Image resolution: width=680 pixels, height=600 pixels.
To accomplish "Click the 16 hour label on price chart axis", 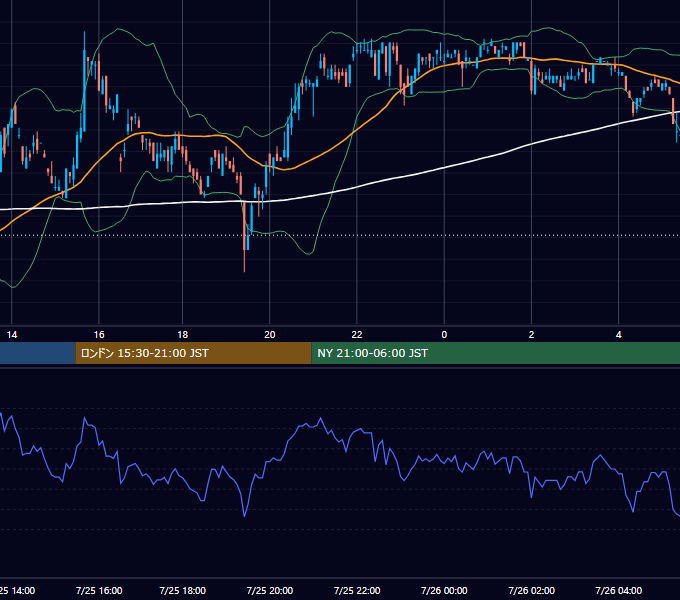I will tap(99, 335).
